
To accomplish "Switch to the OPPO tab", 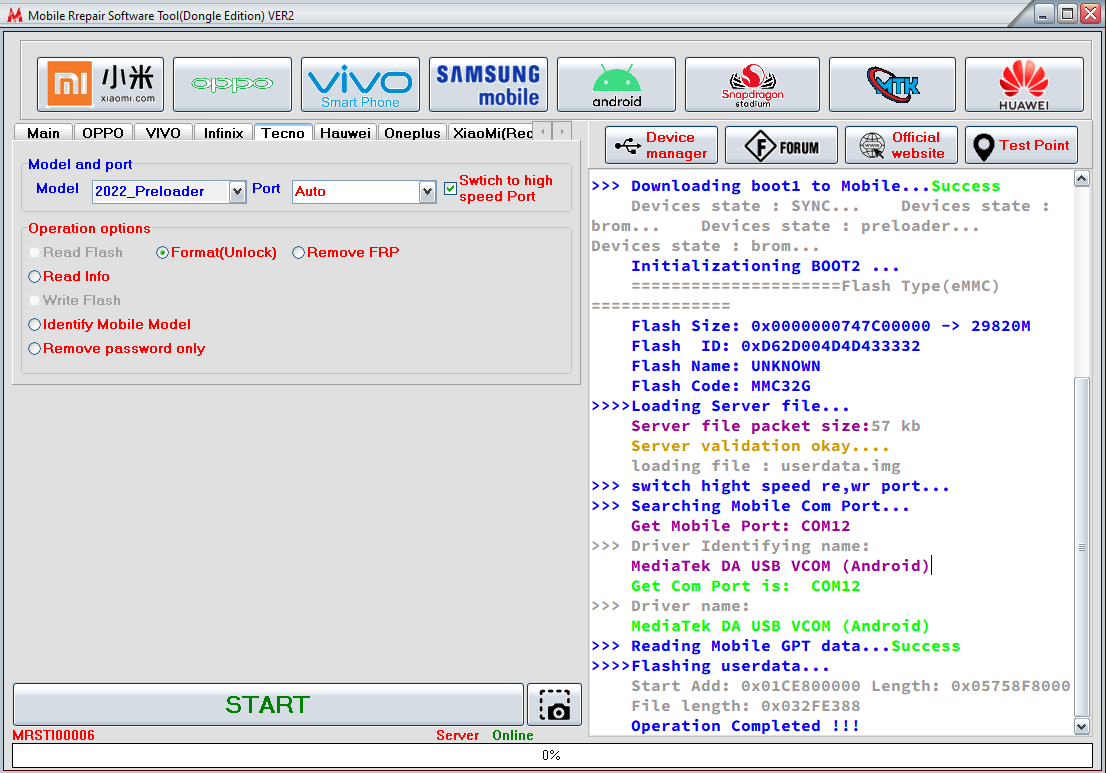I will click(103, 133).
